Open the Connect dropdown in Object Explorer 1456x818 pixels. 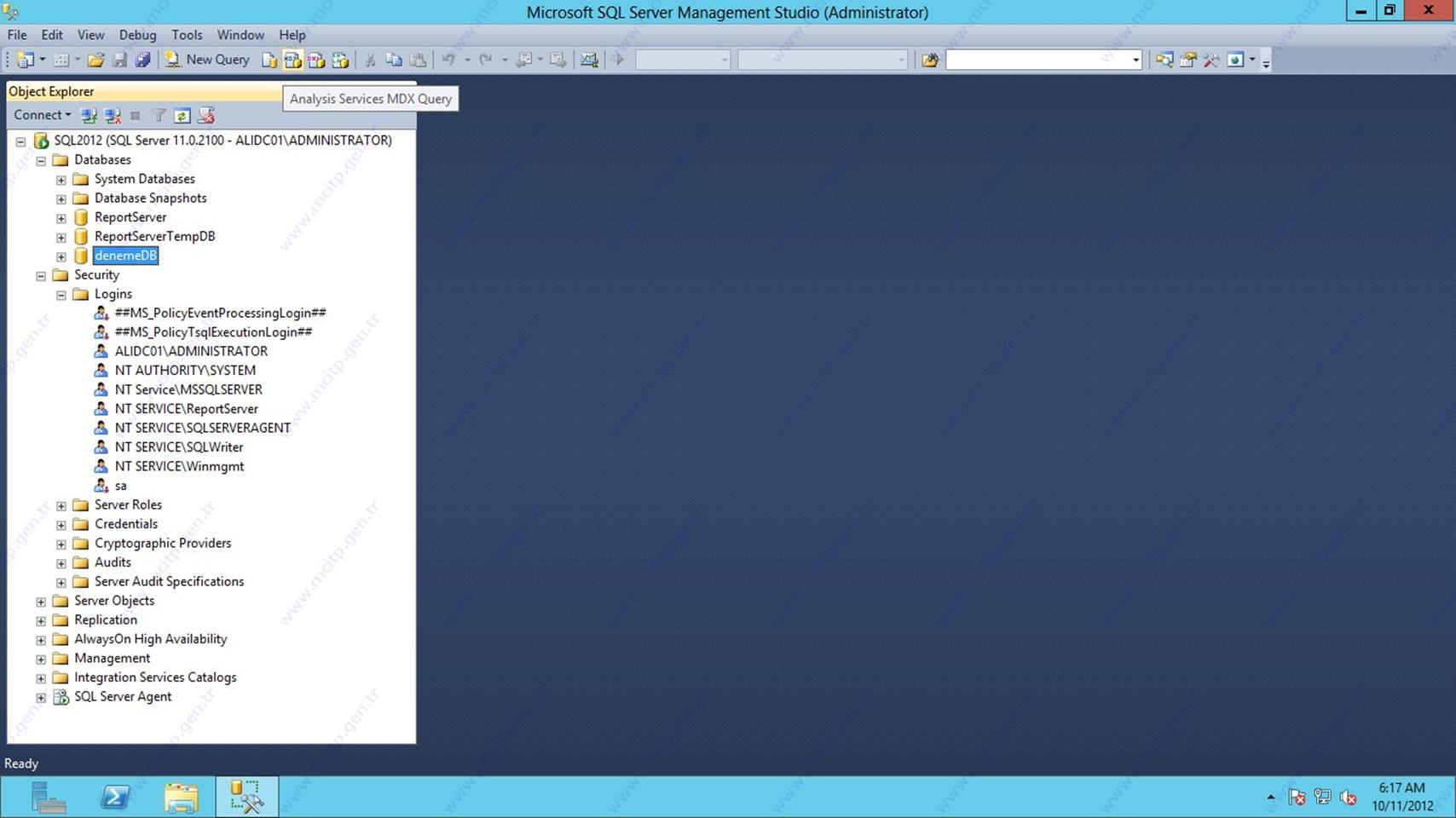point(42,115)
